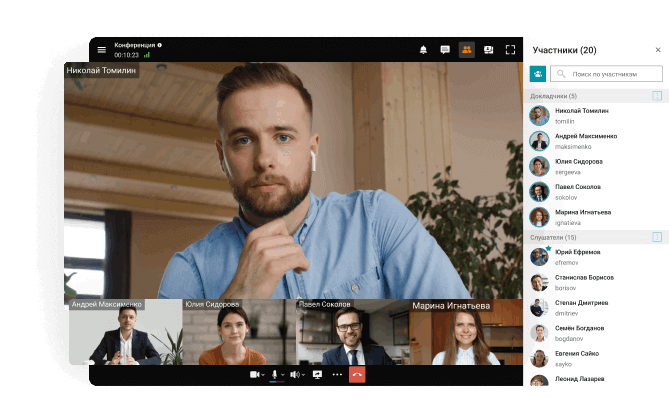Open more options (three dots)
Image resolution: width=669 pixels, height=409 pixels.
pos(337,374)
